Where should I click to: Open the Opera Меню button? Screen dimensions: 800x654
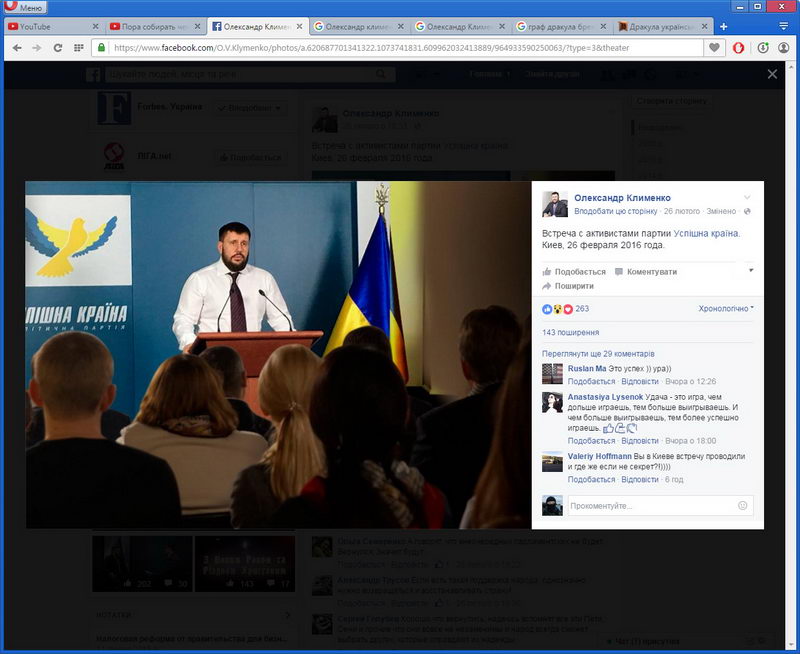pyautogui.click(x=24, y=7)
